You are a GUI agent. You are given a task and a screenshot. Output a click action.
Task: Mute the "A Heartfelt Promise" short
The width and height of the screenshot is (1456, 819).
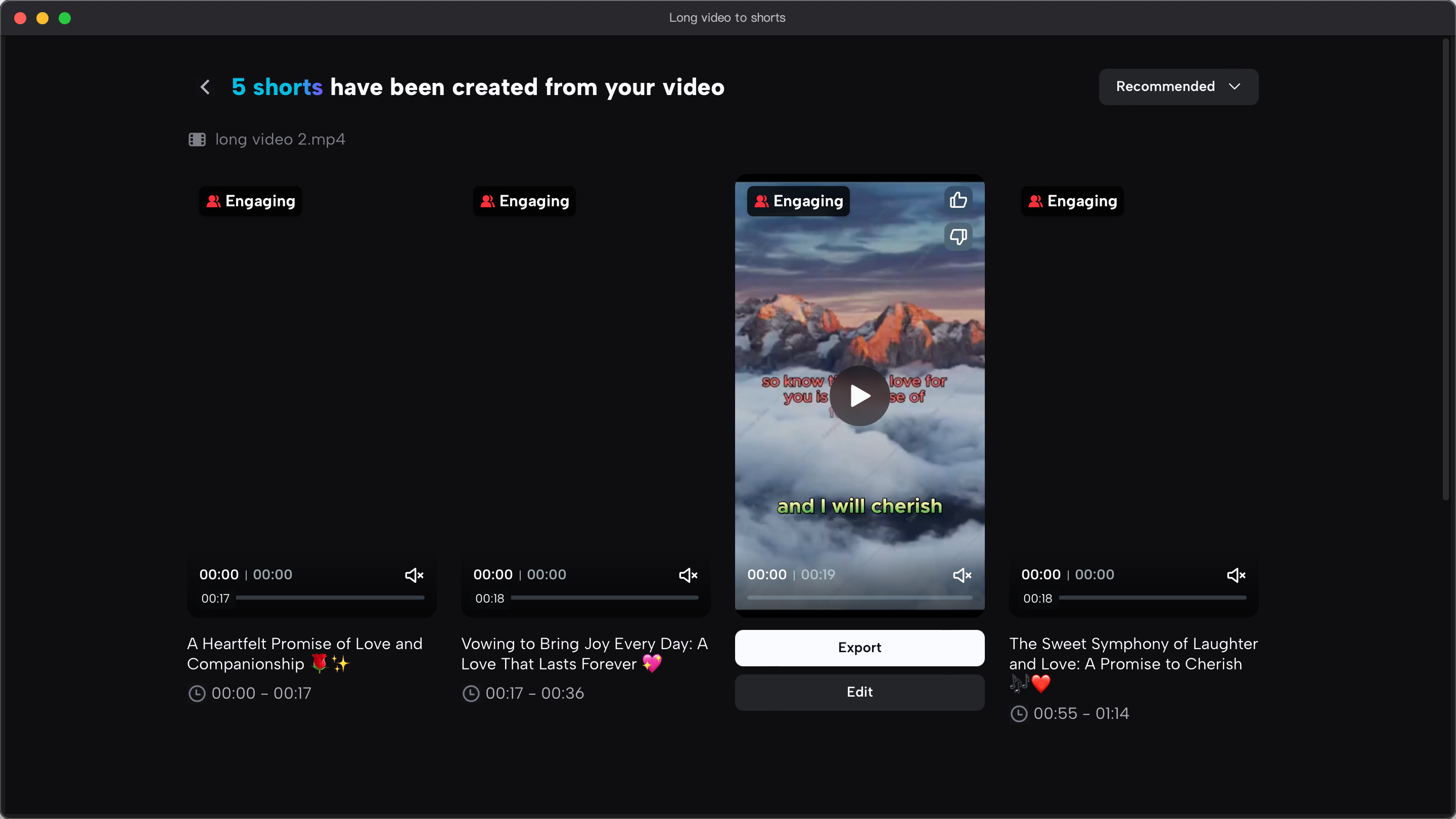[415, 575]
